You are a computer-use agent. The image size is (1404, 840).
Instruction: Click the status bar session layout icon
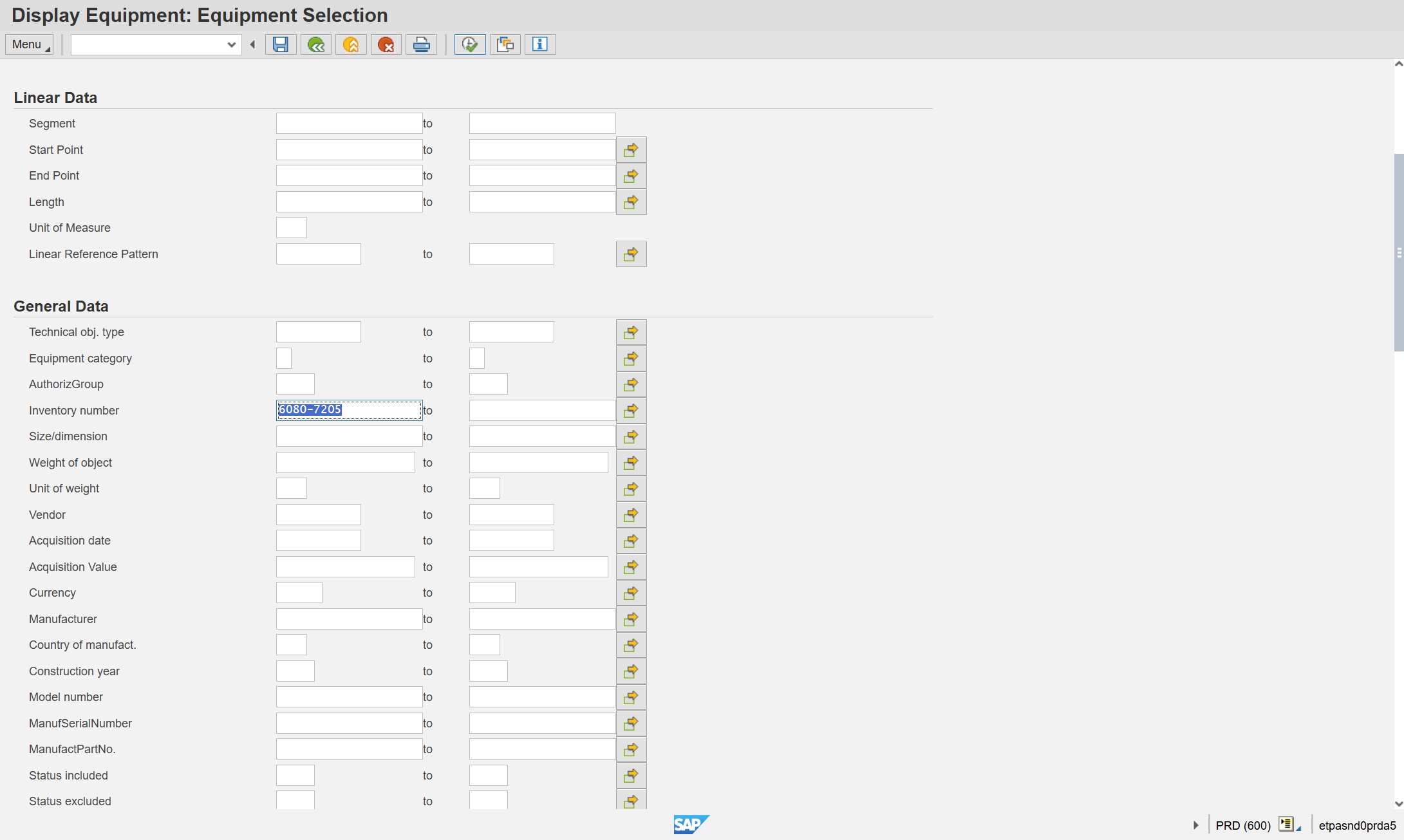coord(1288,825)
